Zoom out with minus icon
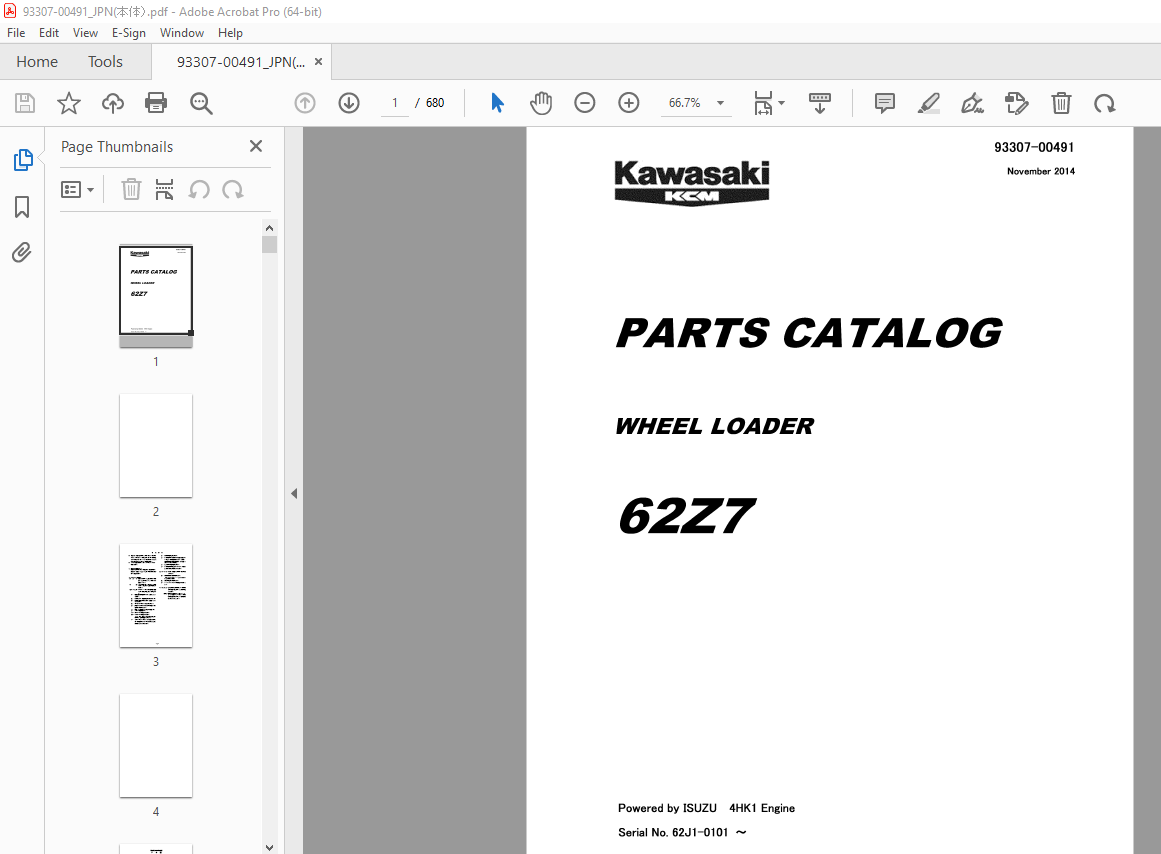Screen dimensions: 1161x854 point(585,103)
